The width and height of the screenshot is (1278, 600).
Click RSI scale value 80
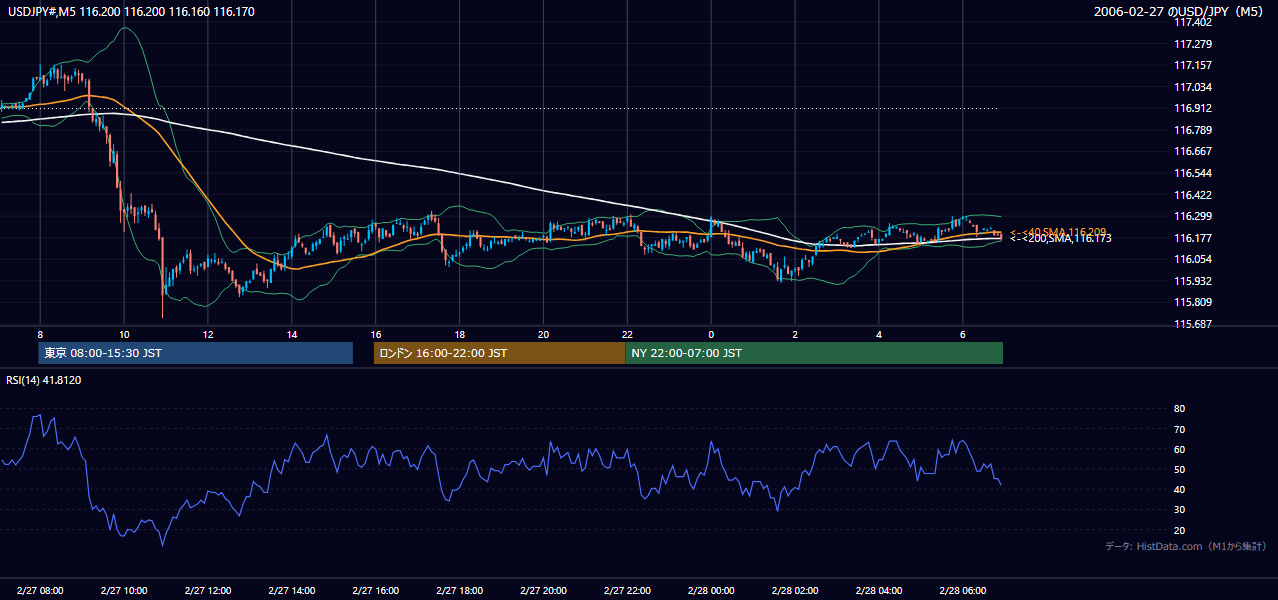pos(1179,409)
